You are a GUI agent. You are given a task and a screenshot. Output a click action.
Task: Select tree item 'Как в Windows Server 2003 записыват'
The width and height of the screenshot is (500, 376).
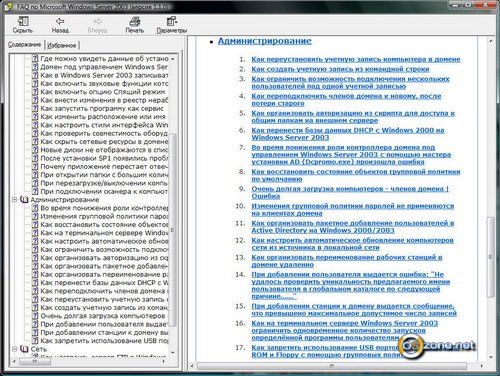point(104,75)
